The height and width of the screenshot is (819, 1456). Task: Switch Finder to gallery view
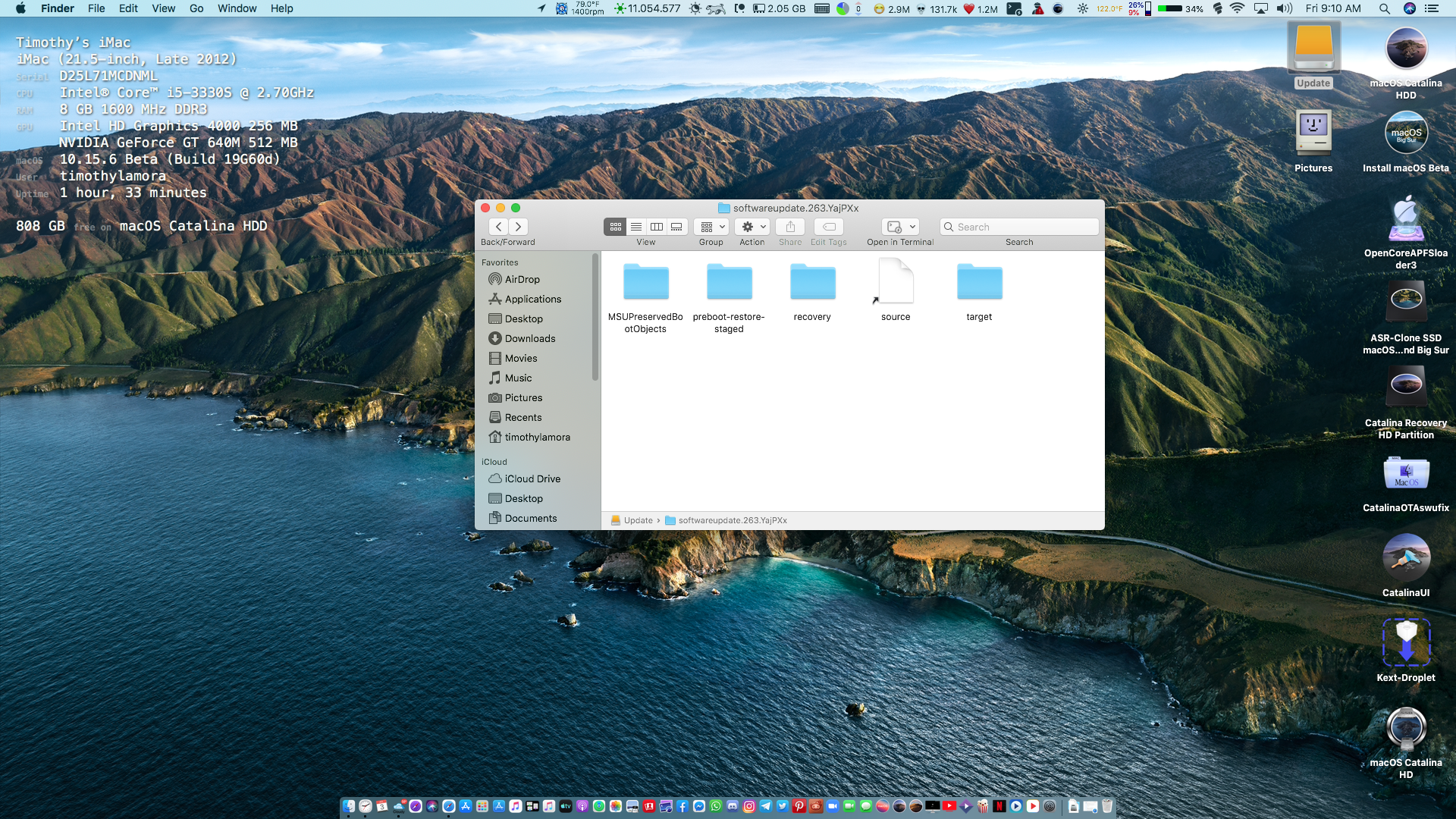[676, 227]
